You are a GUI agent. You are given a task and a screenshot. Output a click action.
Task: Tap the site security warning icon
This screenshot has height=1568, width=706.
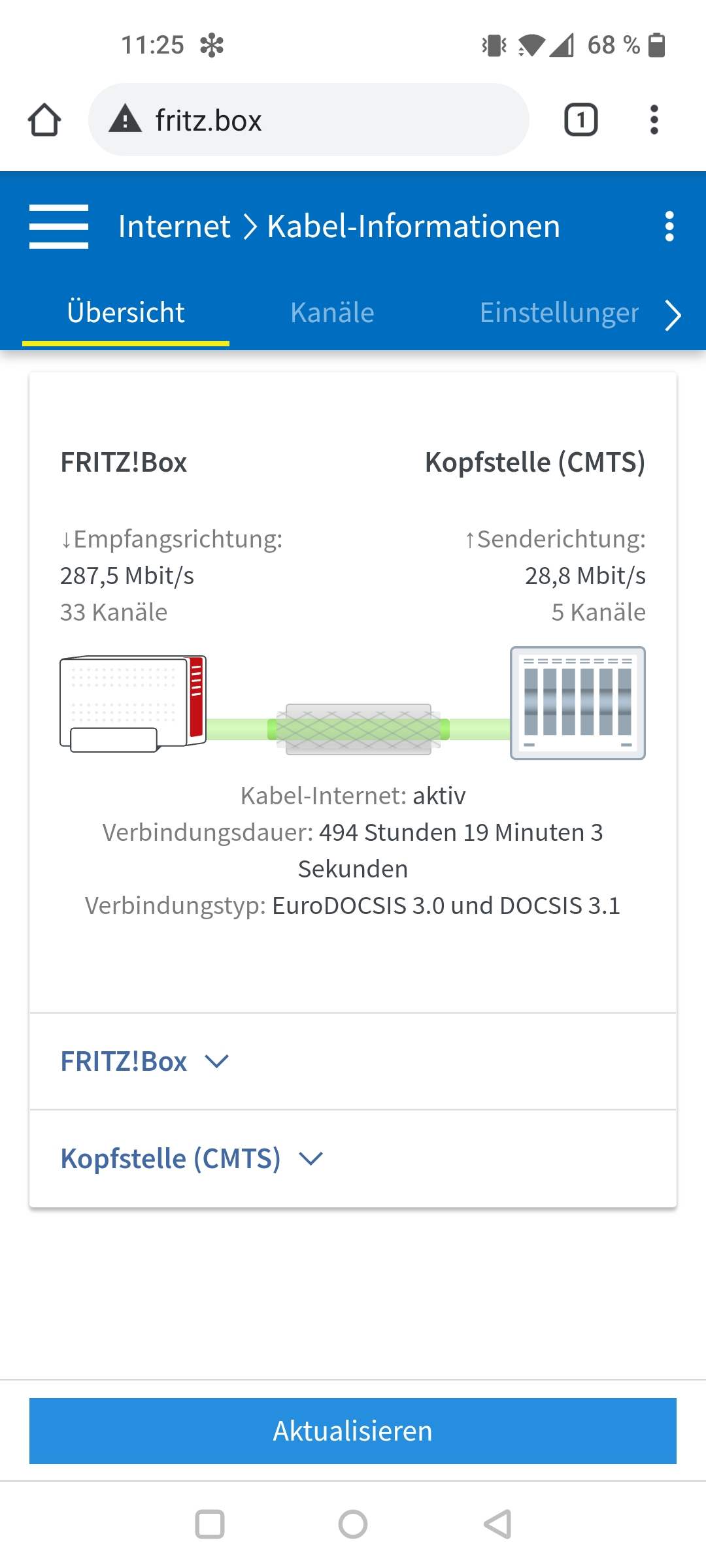pyautogui.click(x=125, y=120)
